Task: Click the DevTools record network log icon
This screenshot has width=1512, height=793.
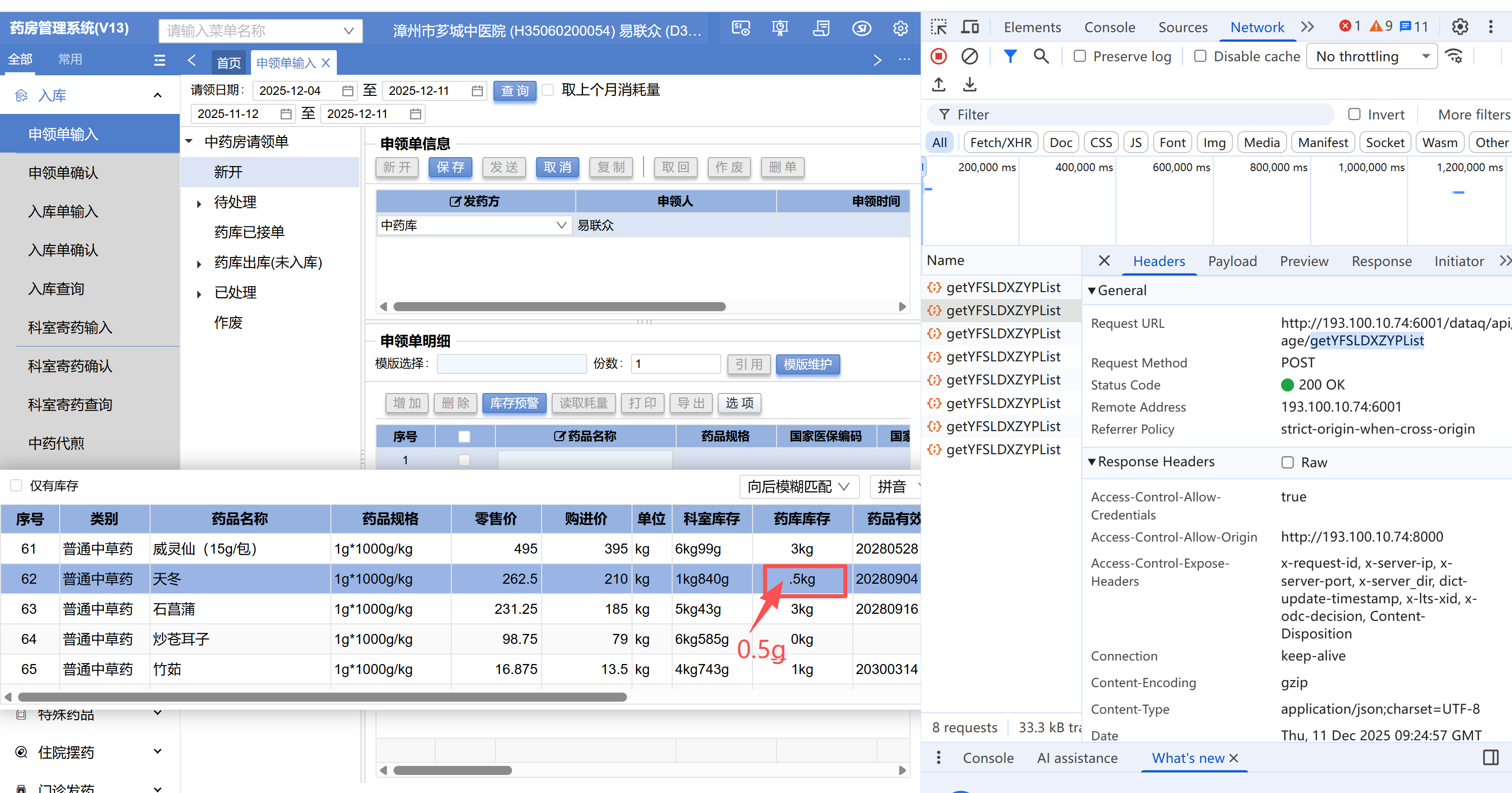Action: point(939,56)
